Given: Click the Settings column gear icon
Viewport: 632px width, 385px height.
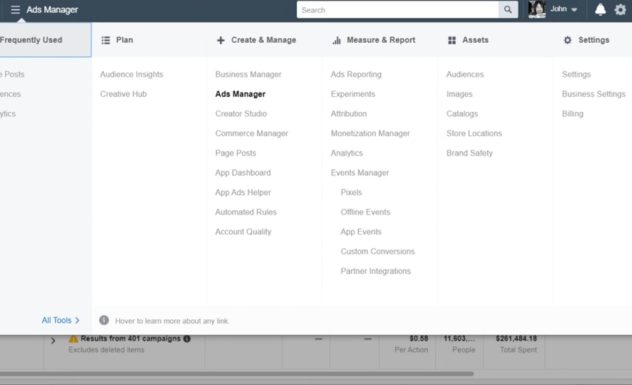Looking at the screenshot, I should pyautogui.click(x=568, y=40).
